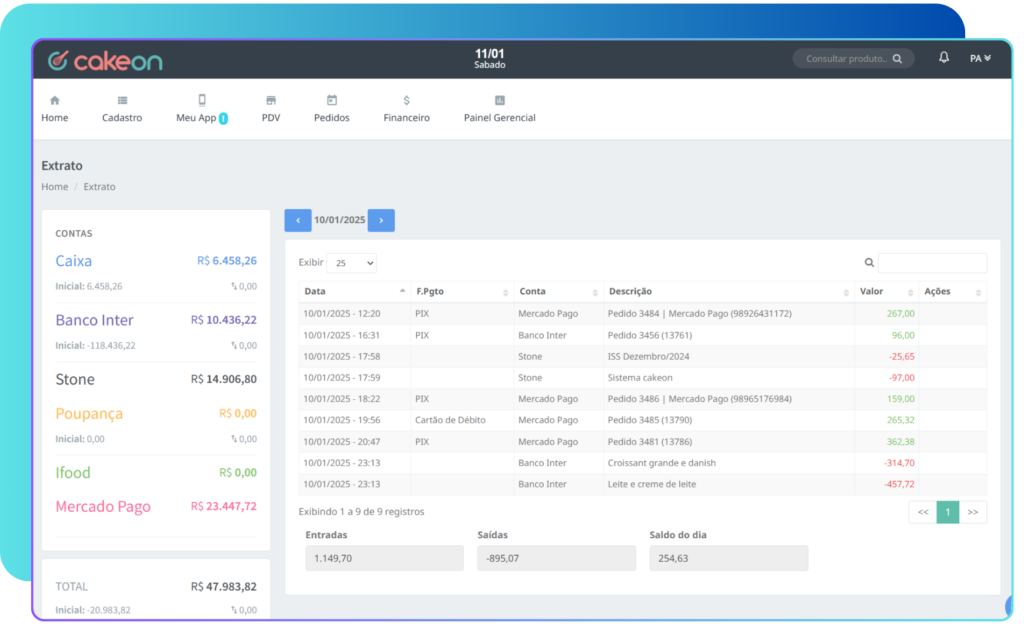Go to previous day arrow button
Viewport: 1024px width, 636px height.
click(x=298, y=220)
